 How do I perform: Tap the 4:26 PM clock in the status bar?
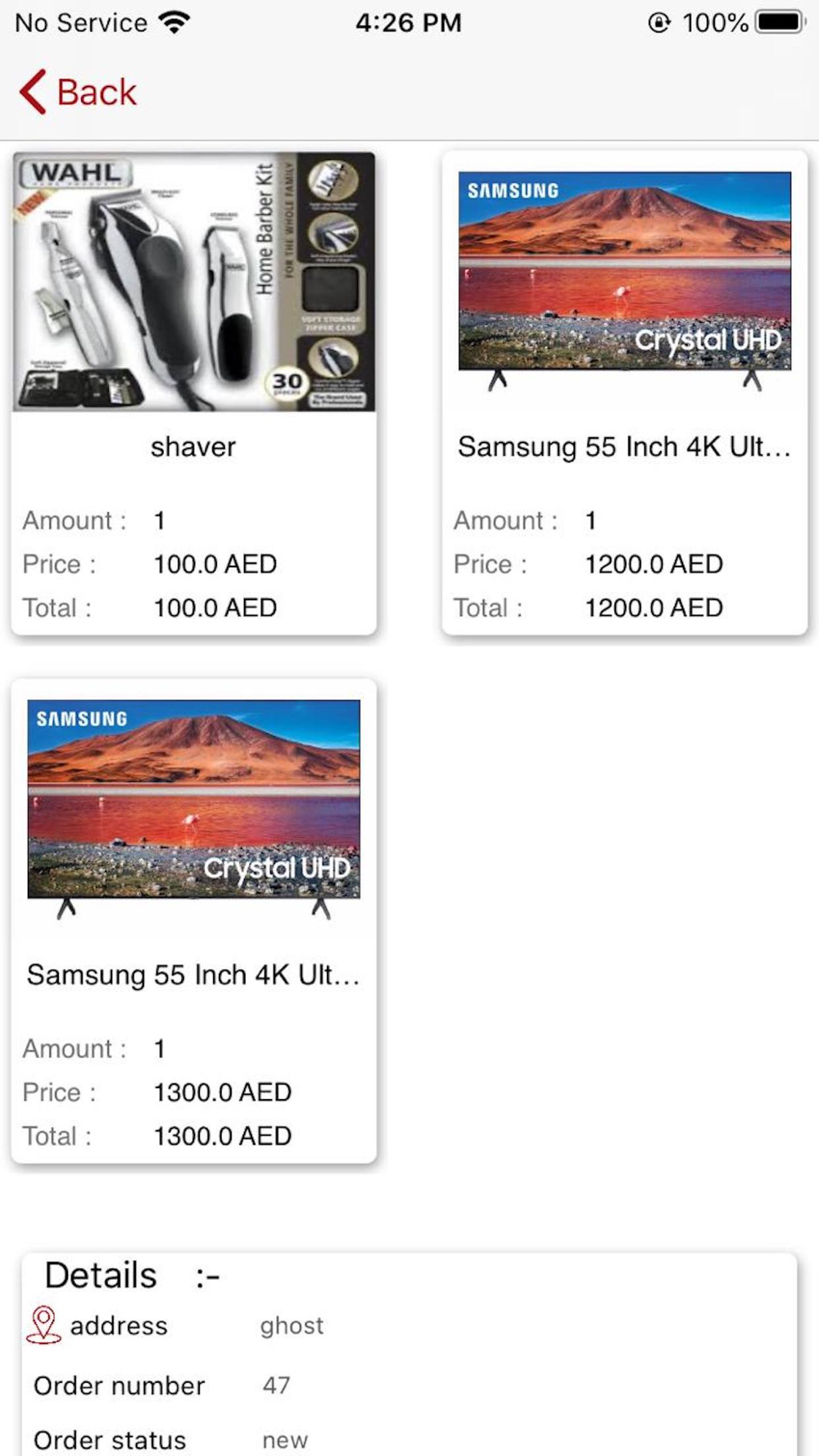(409, 22)
